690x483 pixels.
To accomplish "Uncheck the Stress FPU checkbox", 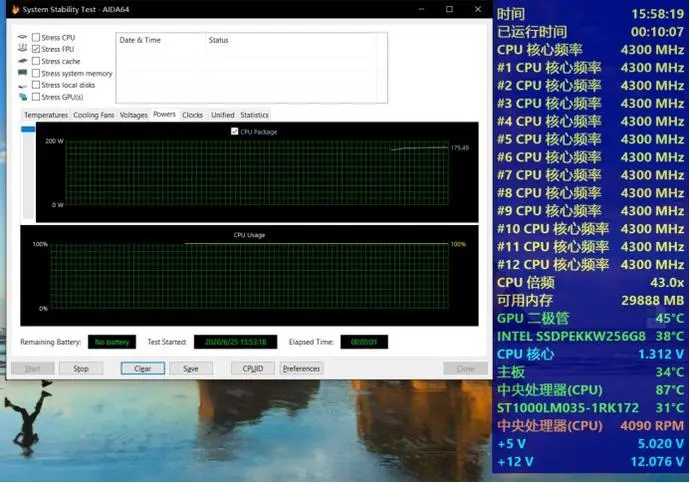I will (36, 49).
